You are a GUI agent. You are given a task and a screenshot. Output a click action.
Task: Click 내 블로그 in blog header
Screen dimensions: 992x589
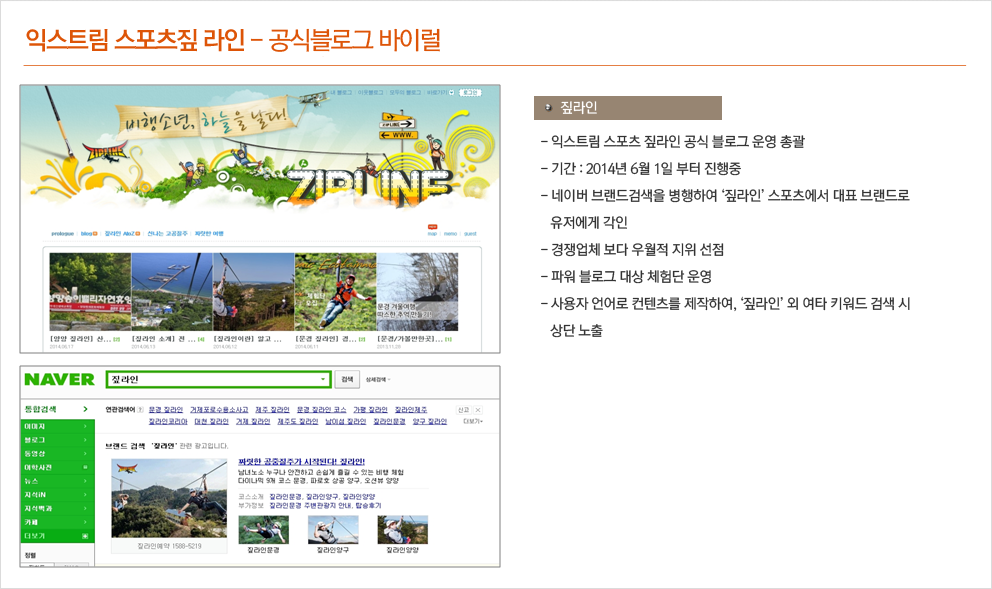point(340,92)
